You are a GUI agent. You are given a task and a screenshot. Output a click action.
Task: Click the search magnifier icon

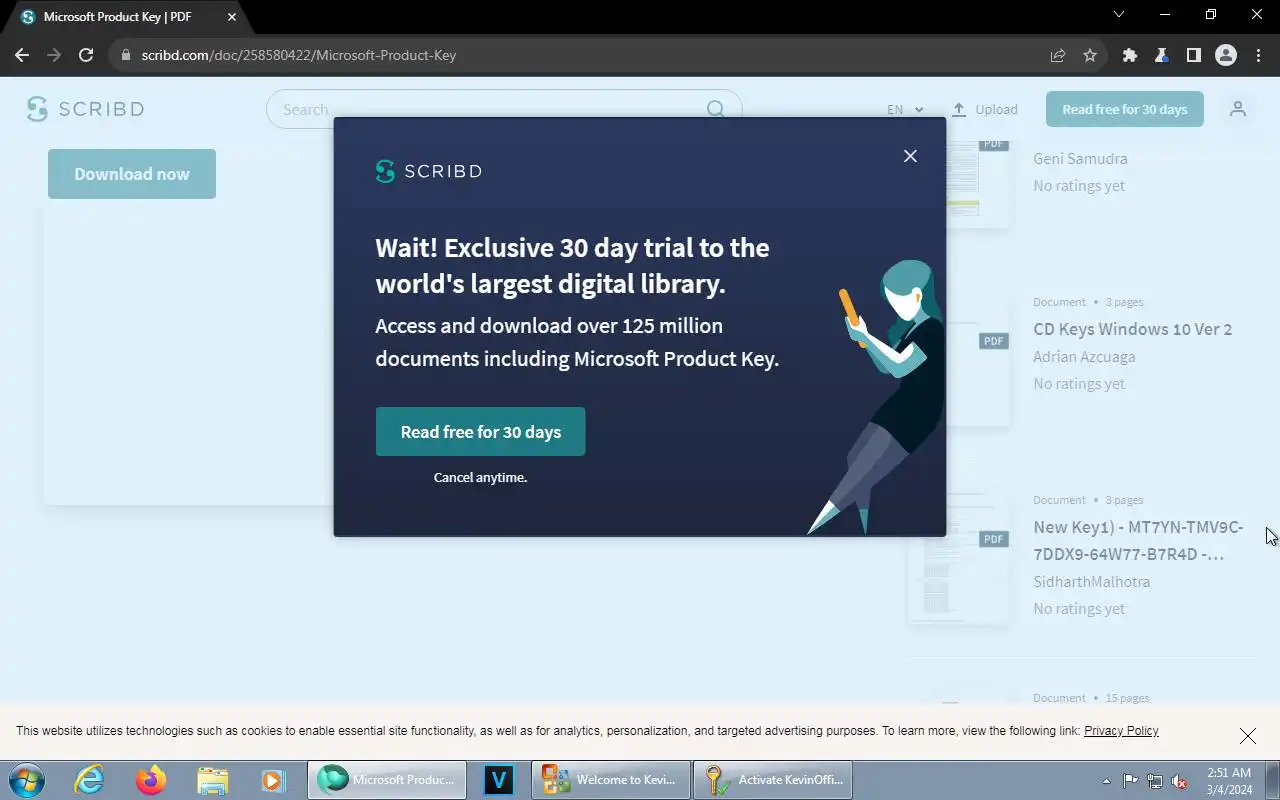click(716, 109)
